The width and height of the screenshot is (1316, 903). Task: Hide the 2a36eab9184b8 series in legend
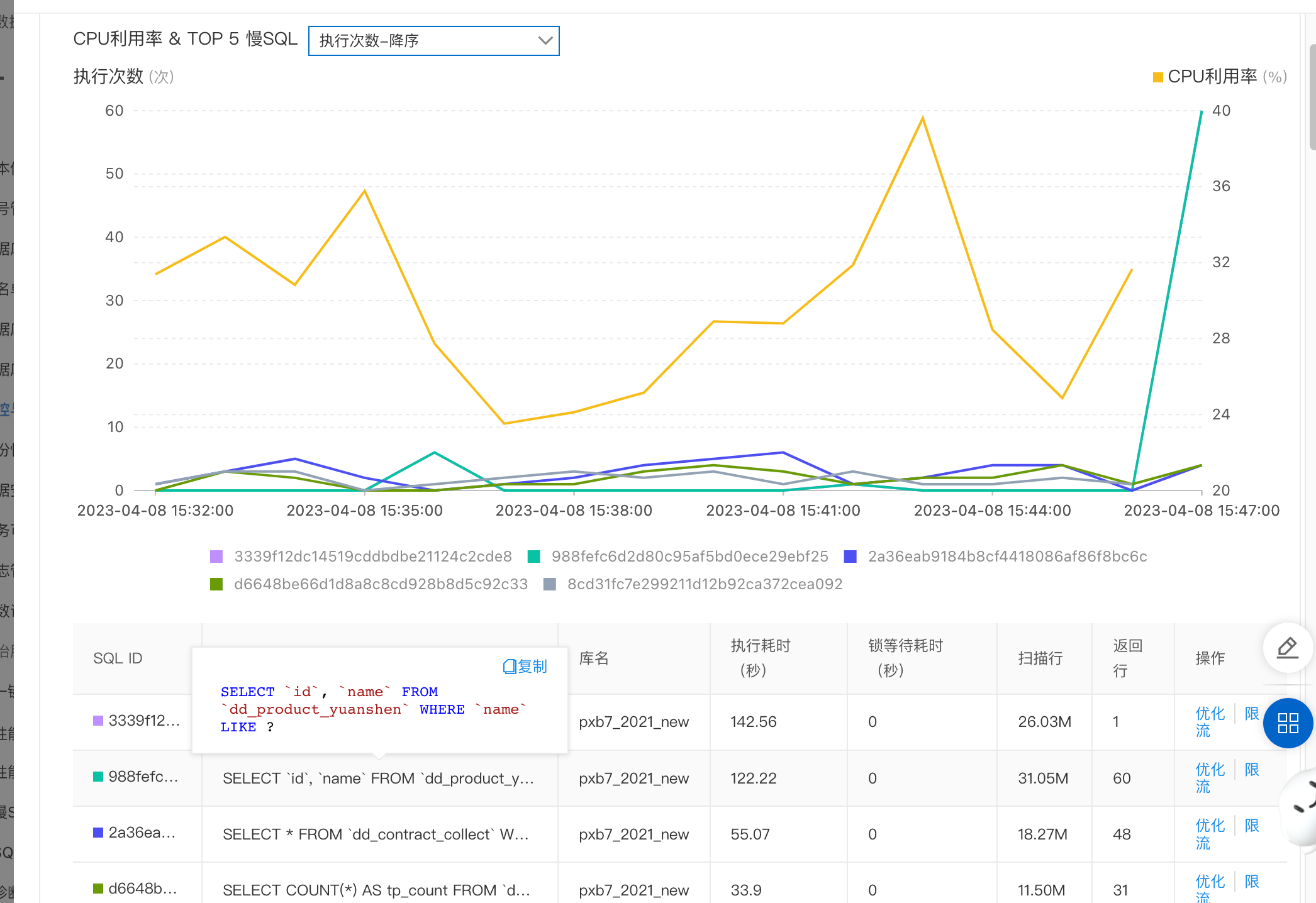point(1007,557)
